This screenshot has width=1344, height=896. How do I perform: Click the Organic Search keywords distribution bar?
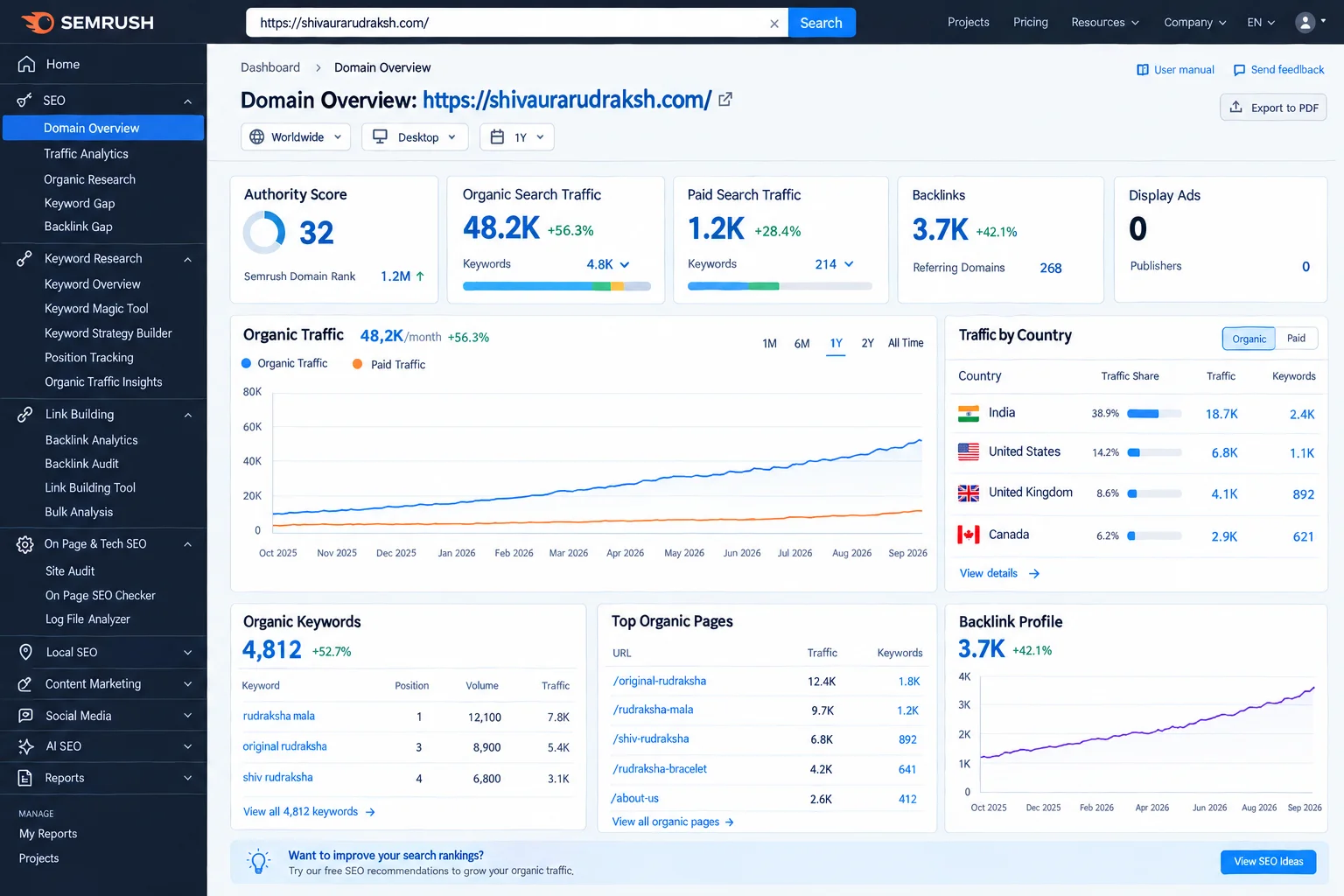[x=556, y=286]
